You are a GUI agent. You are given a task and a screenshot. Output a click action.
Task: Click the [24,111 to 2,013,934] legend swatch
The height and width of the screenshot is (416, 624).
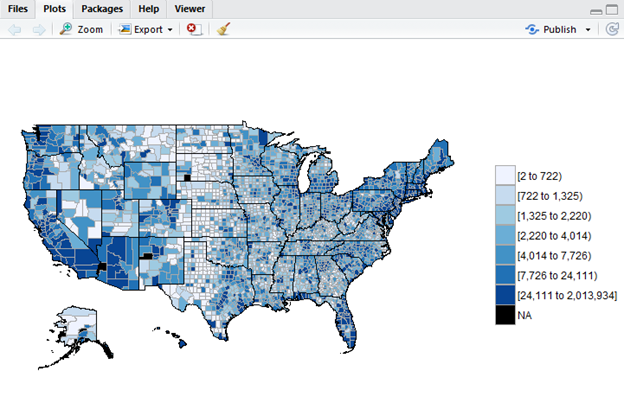(x=505, y=295)
